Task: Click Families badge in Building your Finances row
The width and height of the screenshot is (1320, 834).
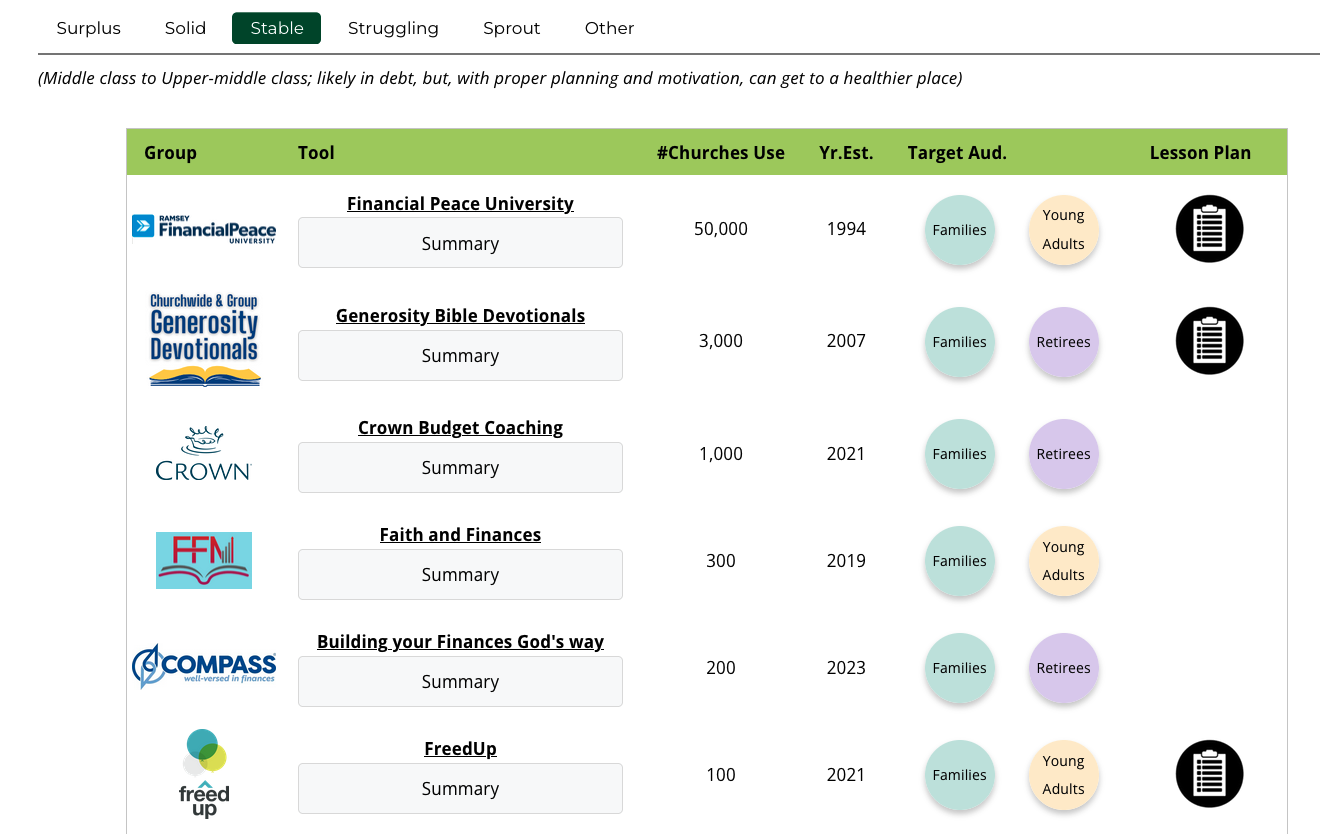Action: (960, 668)
